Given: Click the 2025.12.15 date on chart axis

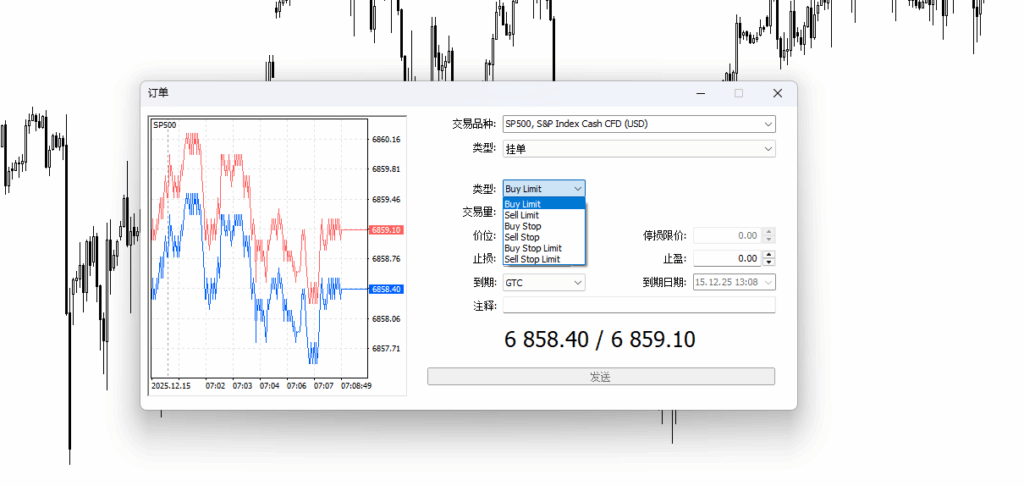Looking at the screenshot, I should coord(171,386).
